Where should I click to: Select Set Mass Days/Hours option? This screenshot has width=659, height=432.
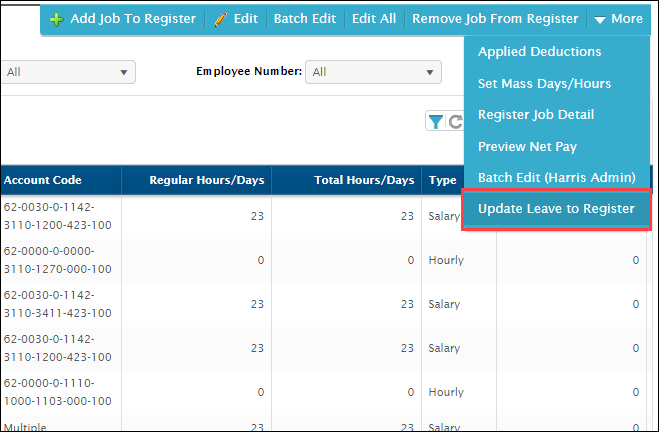(x=544, y=83)
